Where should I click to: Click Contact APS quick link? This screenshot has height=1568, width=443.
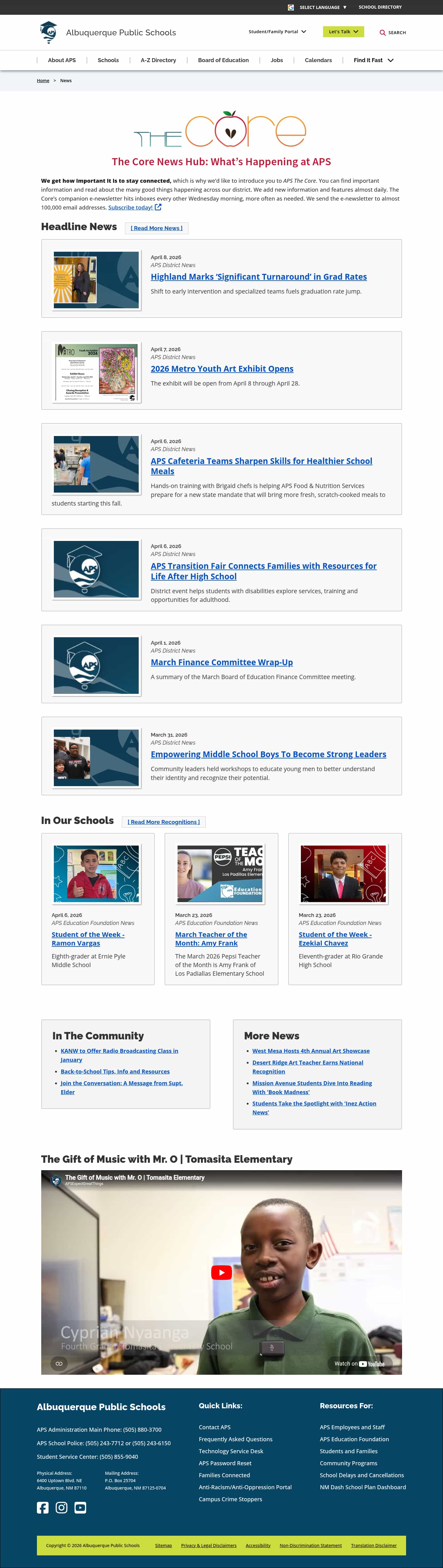point(215,1427)
